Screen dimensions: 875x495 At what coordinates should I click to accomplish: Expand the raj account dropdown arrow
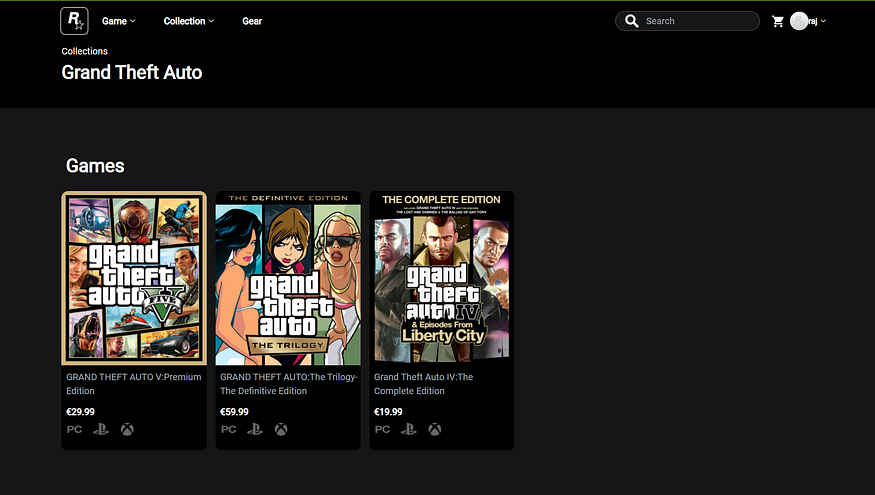coord(823,21)
